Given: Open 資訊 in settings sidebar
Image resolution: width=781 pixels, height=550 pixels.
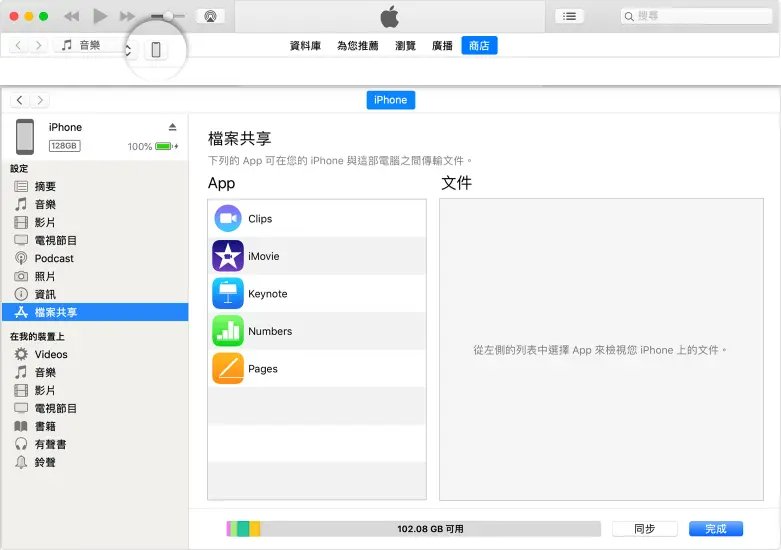Looking at the screenshot, I should 95,294.
